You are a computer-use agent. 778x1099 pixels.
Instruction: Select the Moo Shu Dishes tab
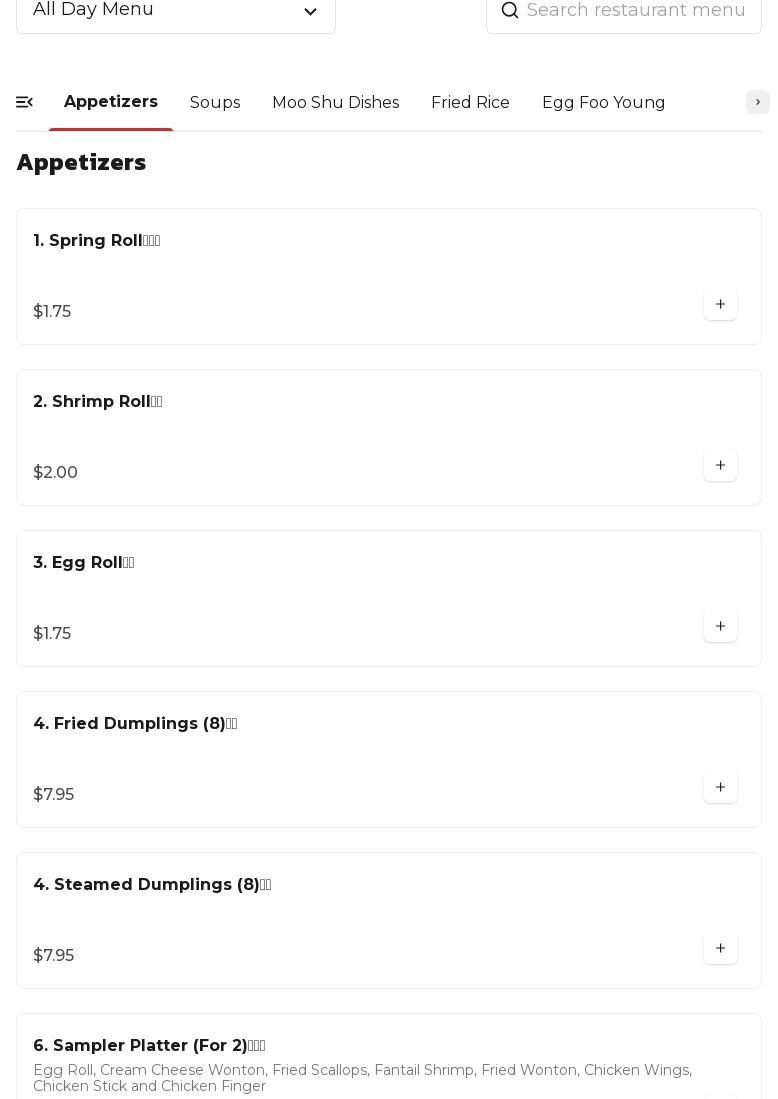click(x=335, y=103)
